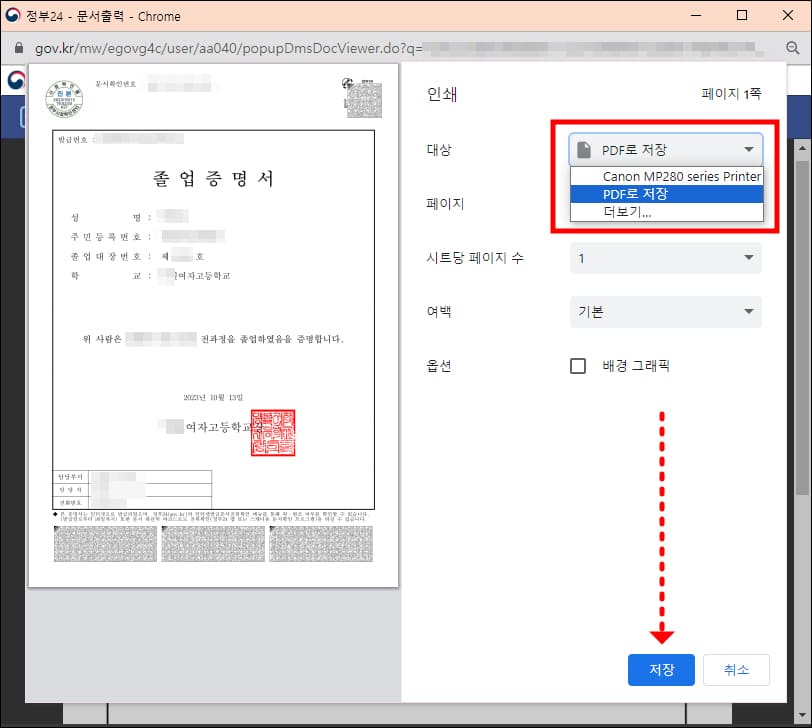Open the 시트당 페이지 수 dropdown
Image resolution: width=812 pixels, height=728 pixels.
coord(665,258)
